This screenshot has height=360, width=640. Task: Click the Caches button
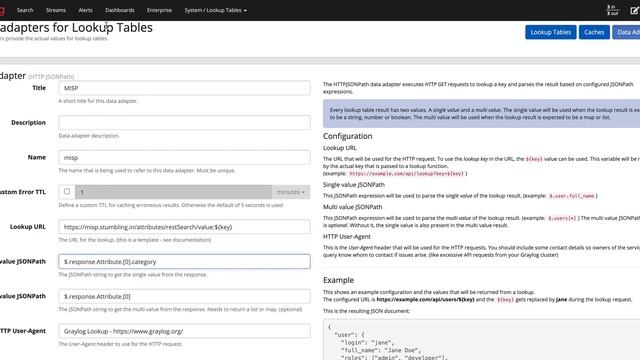click(594, 32)
